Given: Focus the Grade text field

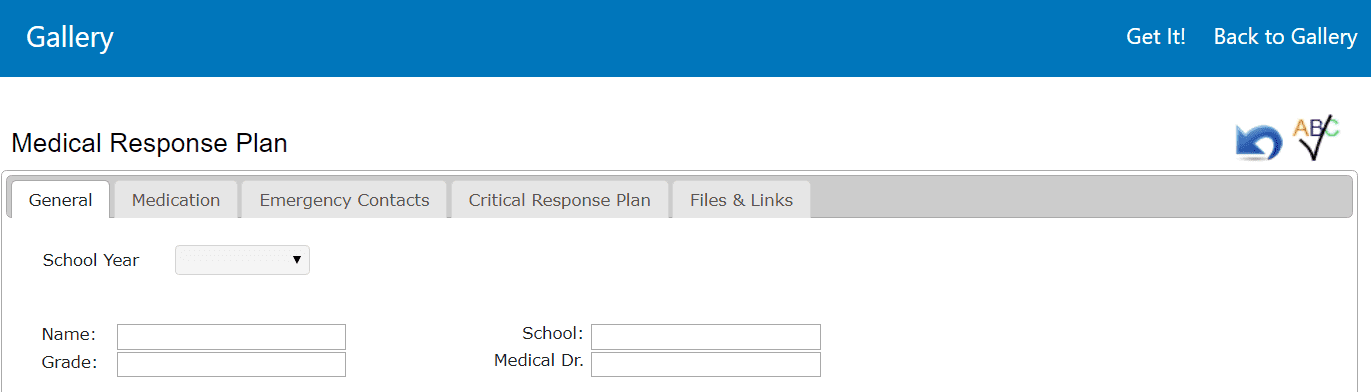Looking at the screenshot, I should pos(231,364).
